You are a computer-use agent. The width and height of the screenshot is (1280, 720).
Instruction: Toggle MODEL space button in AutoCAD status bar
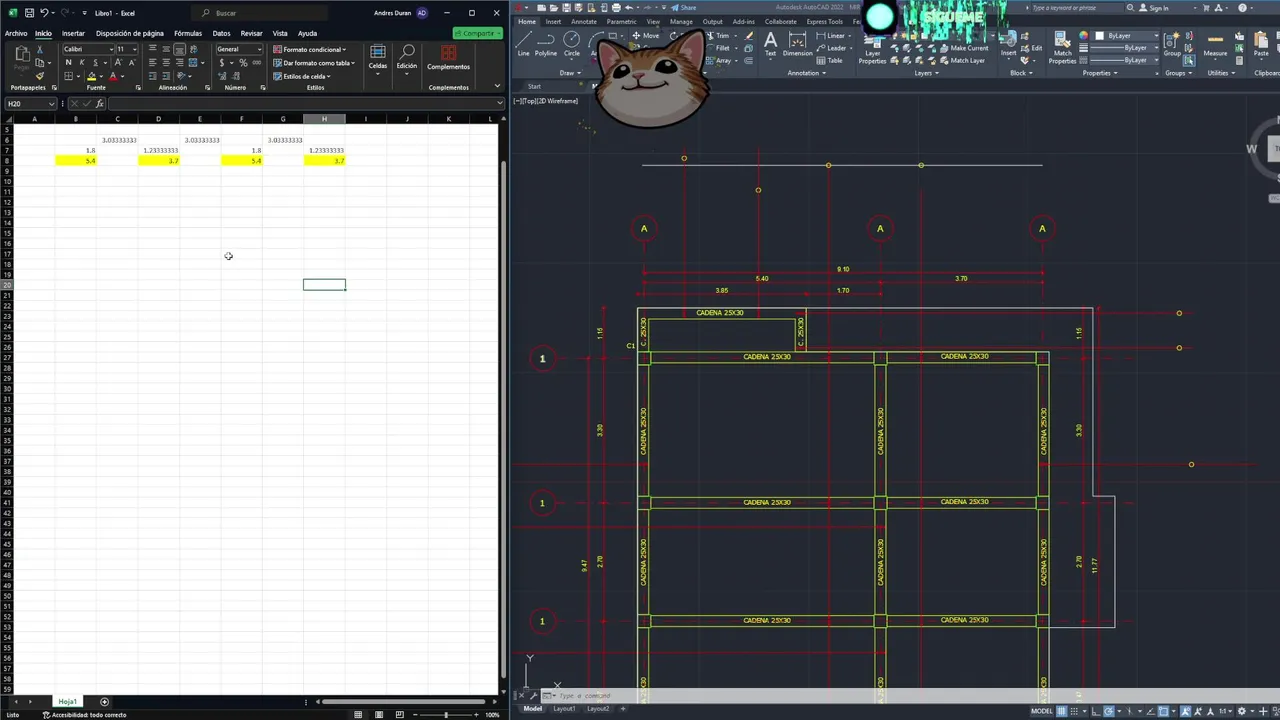click(x=1041, y=711)
